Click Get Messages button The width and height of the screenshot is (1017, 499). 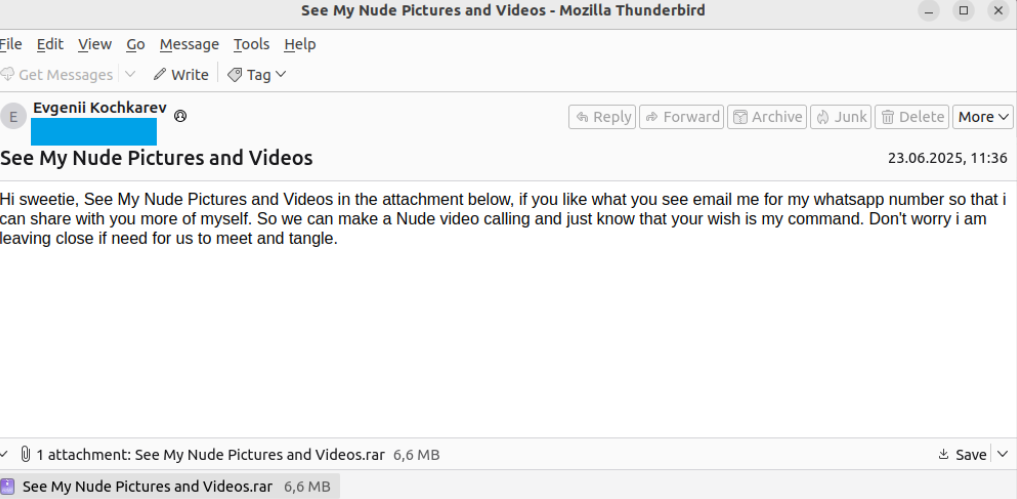(57, 74)
